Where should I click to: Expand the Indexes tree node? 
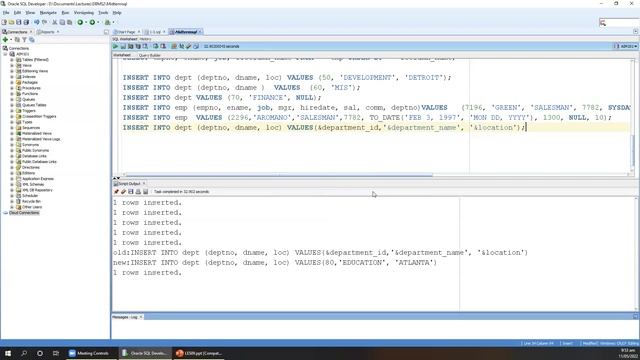tap(12, 77)
